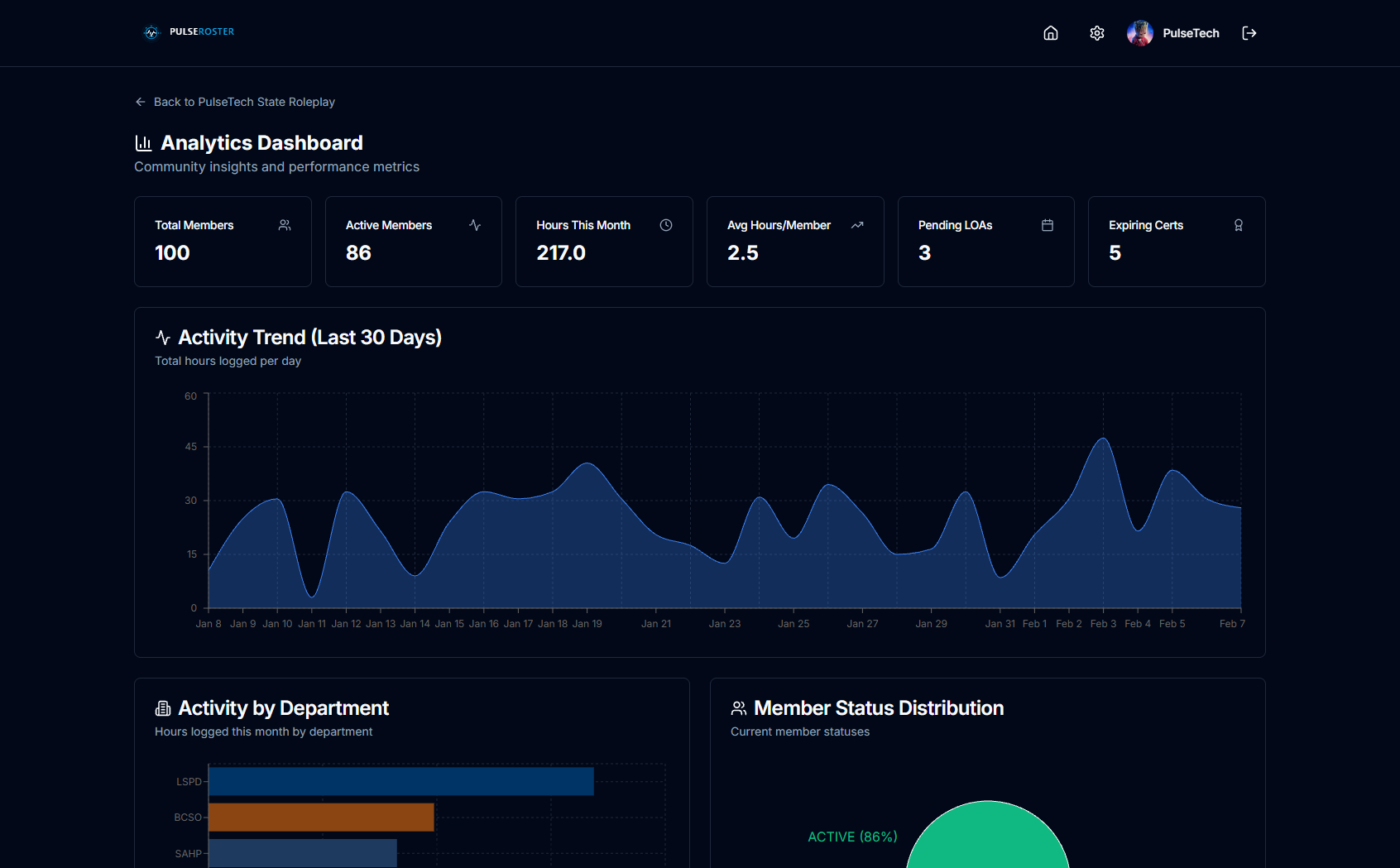Click the Pending LOAs calendar icon

click(1048, 225)
